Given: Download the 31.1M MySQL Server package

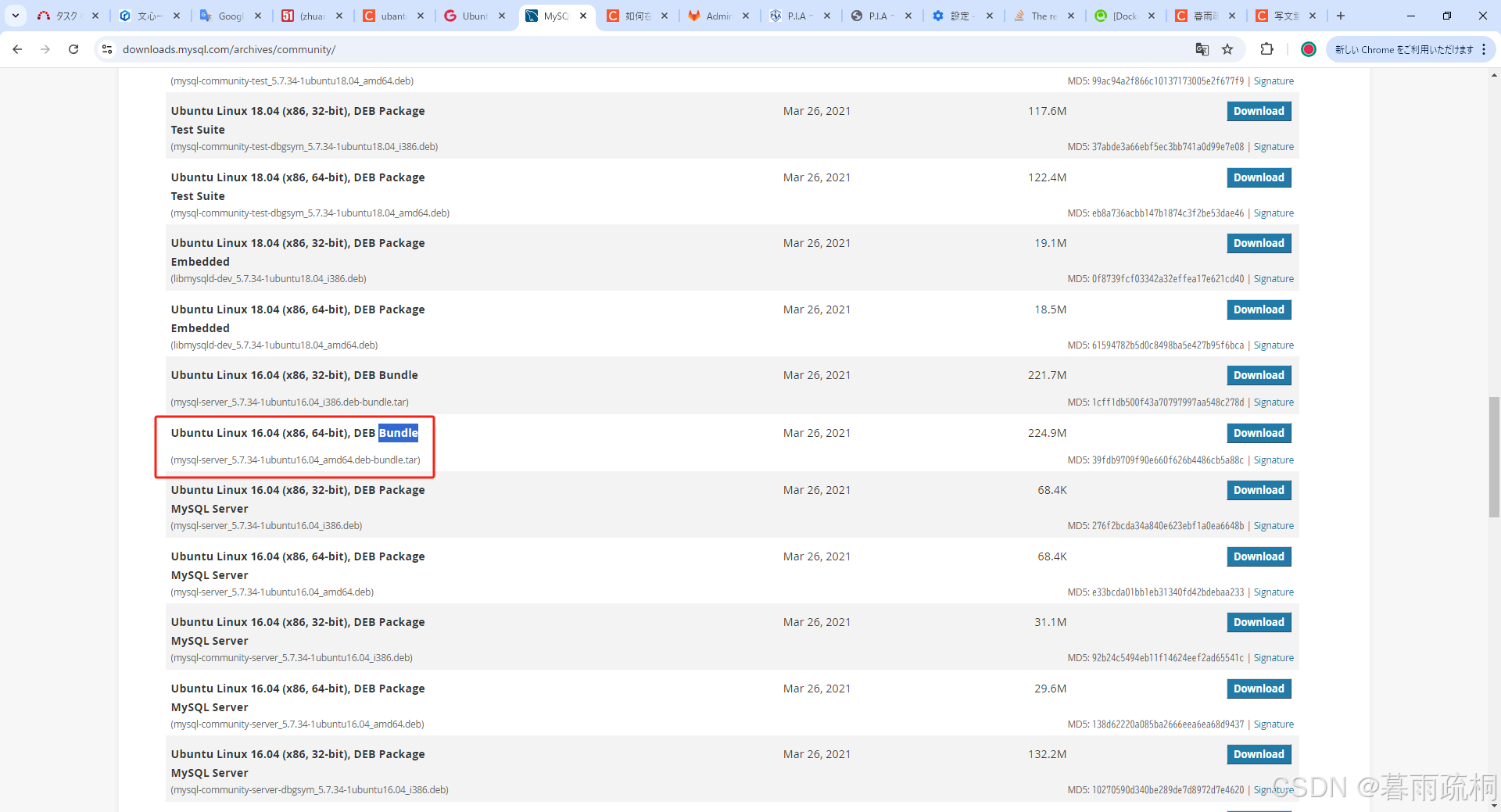Looking at the screenshot, I should tap(1259, 622).
